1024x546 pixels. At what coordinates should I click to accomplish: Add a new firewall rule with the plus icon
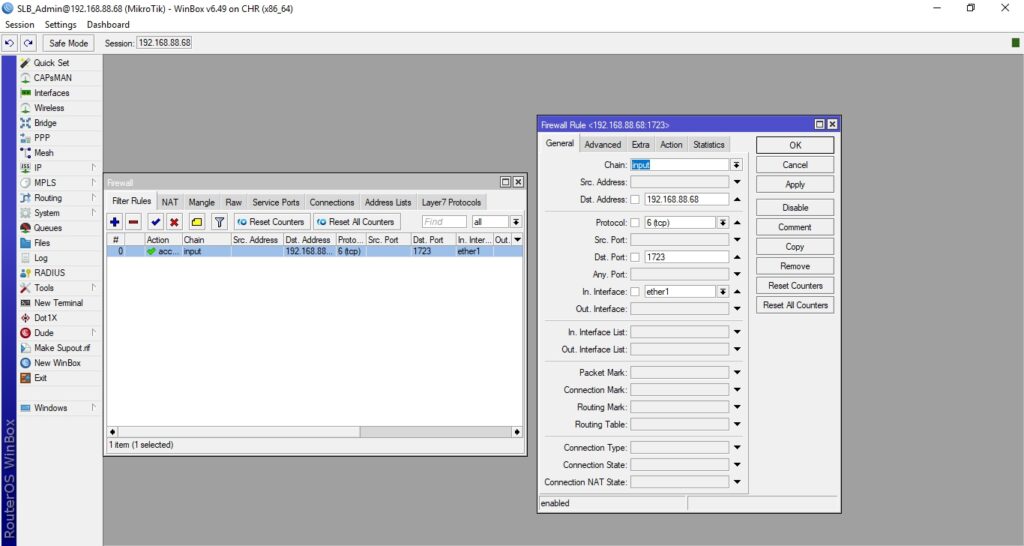pyautogui.click(x=115, y=222)
